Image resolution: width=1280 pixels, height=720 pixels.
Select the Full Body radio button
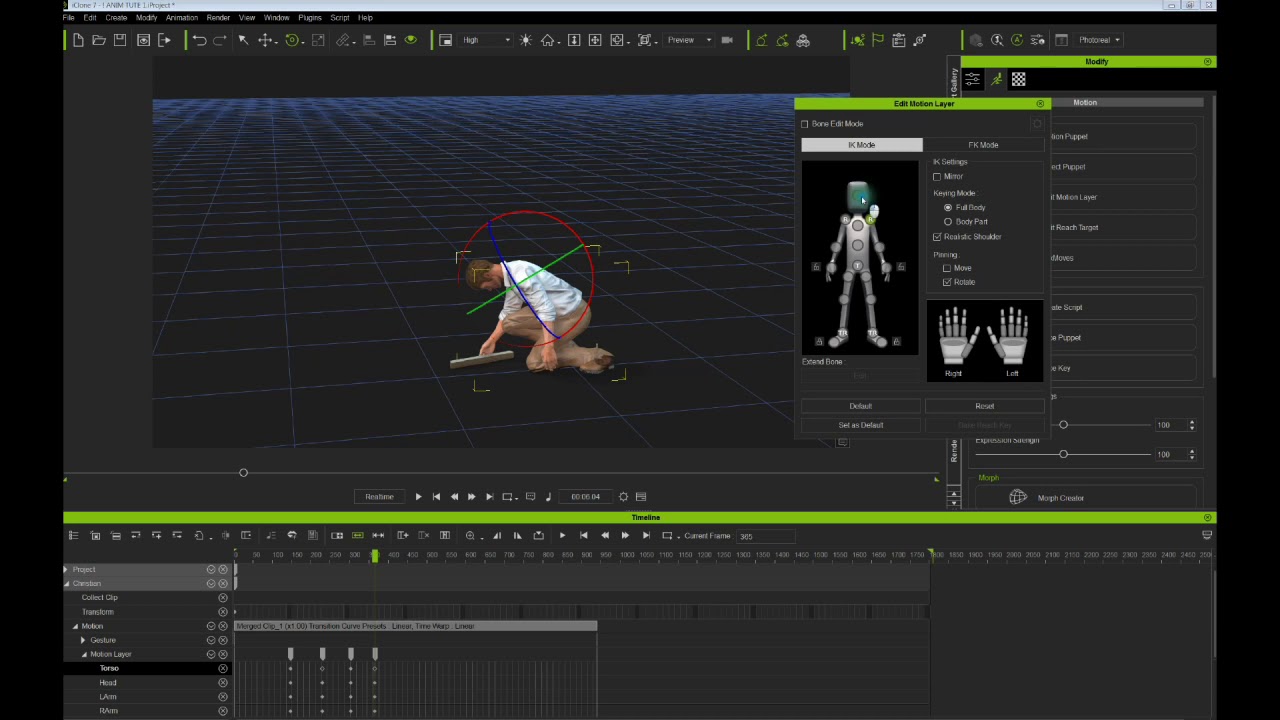pyautogui.click(x=948, y=208)
